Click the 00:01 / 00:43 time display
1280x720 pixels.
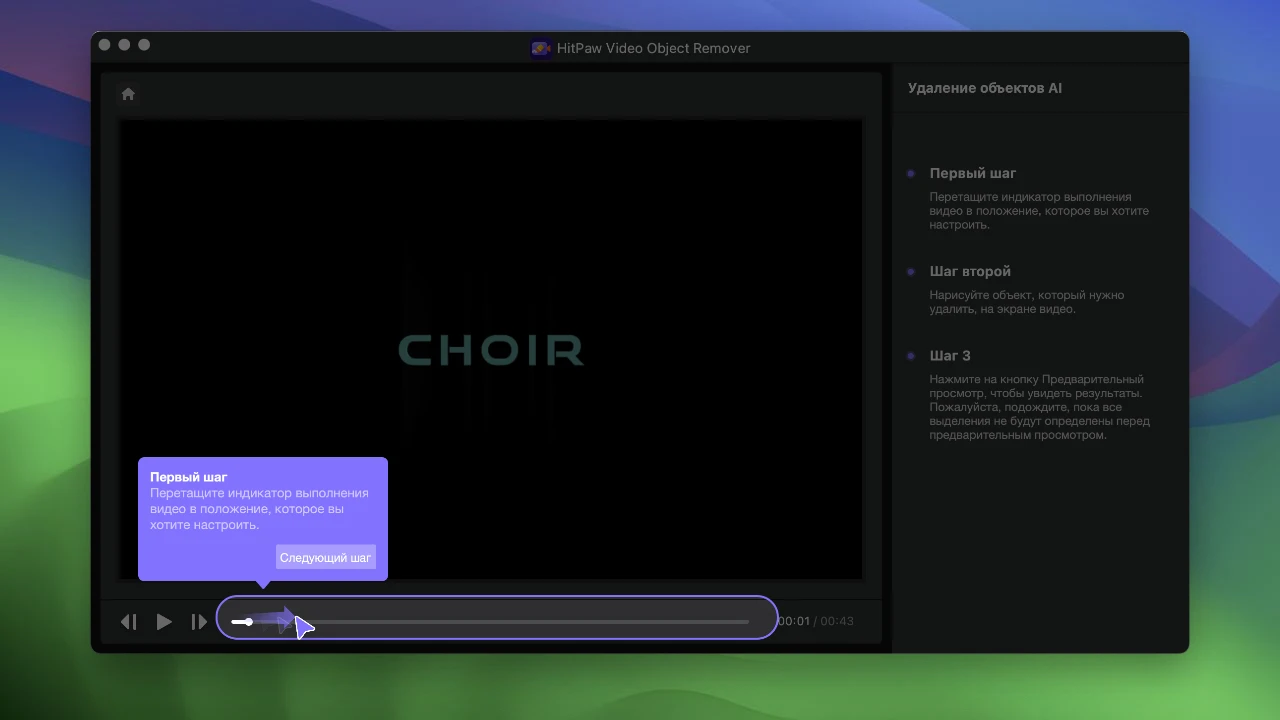pyautogui.click(x=816, y=621)
